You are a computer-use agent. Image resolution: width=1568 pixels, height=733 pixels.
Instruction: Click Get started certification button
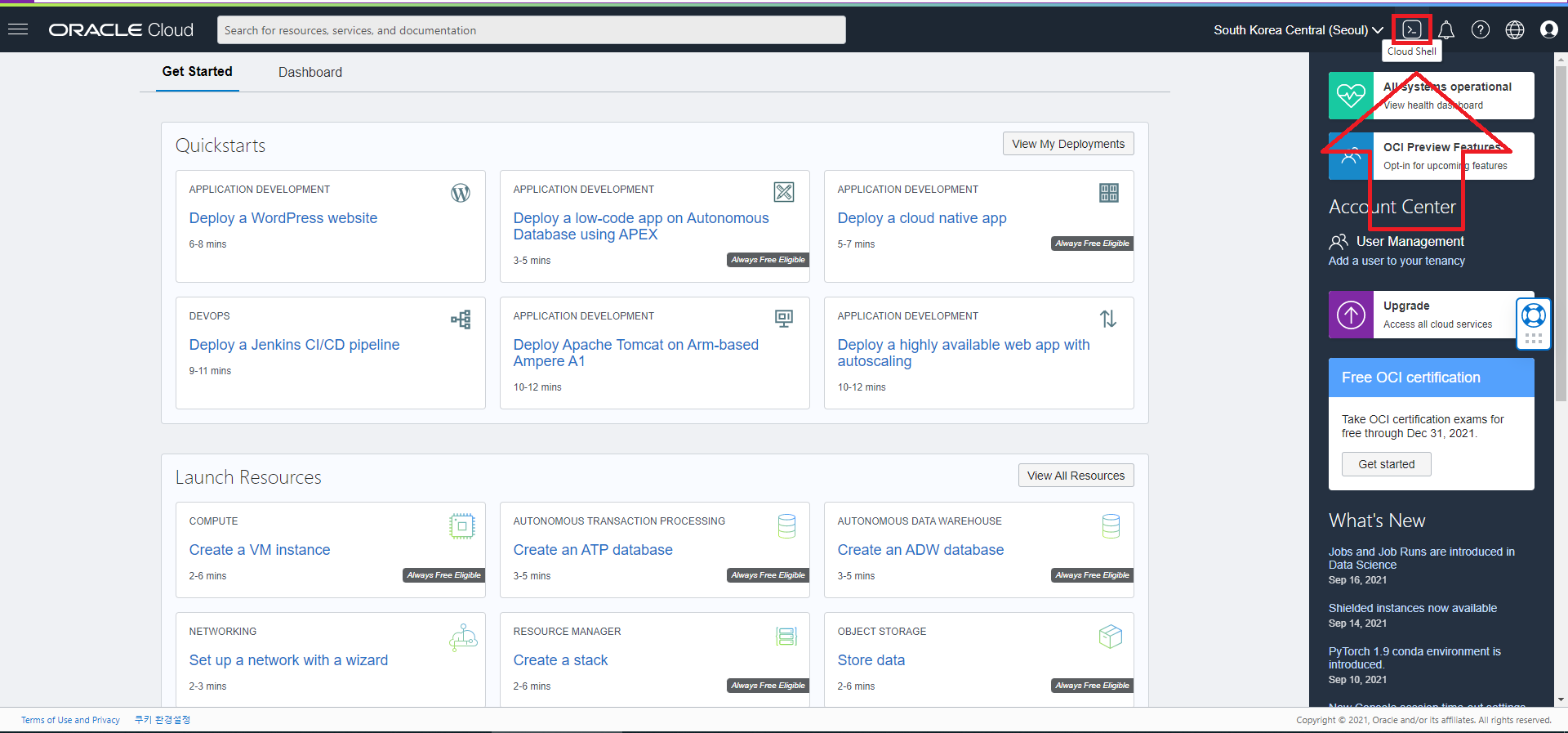tap(1386, 464)
